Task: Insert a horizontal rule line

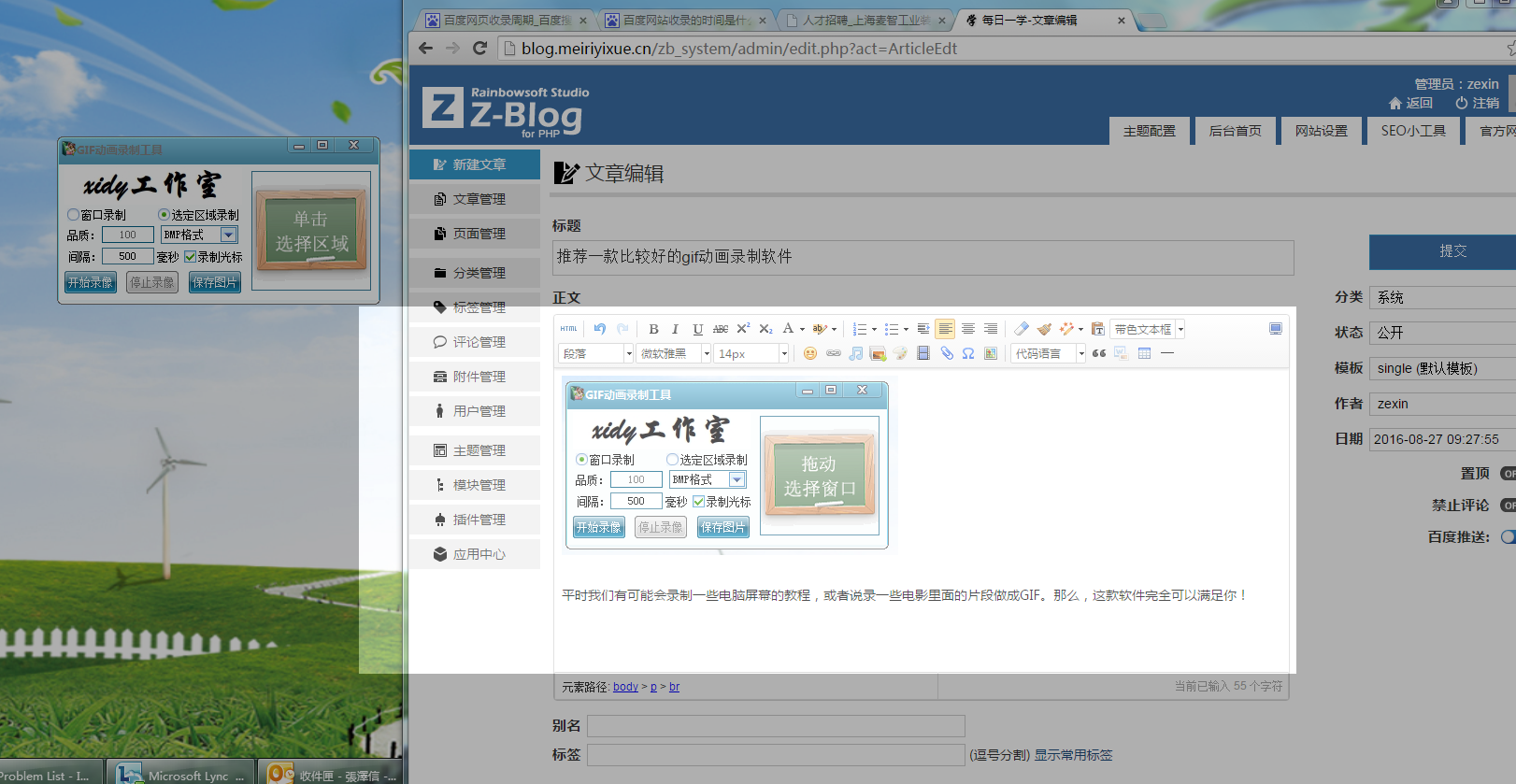Action: click(x=1166, y=353)
